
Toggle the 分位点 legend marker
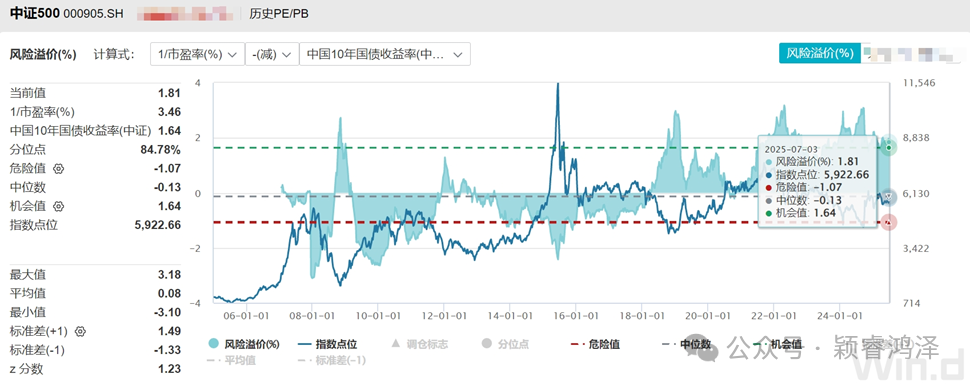(x=505, y=344)
